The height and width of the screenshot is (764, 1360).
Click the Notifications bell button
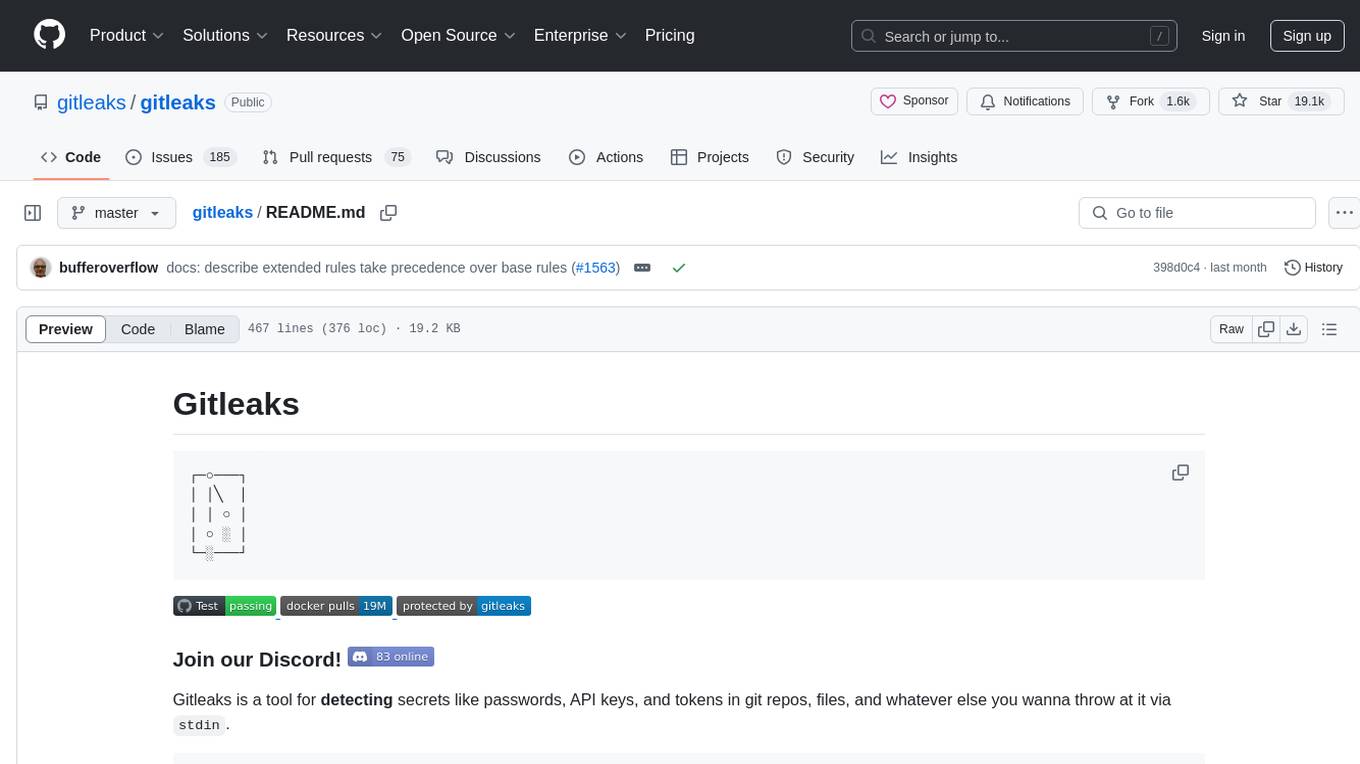click(1025, 101)
